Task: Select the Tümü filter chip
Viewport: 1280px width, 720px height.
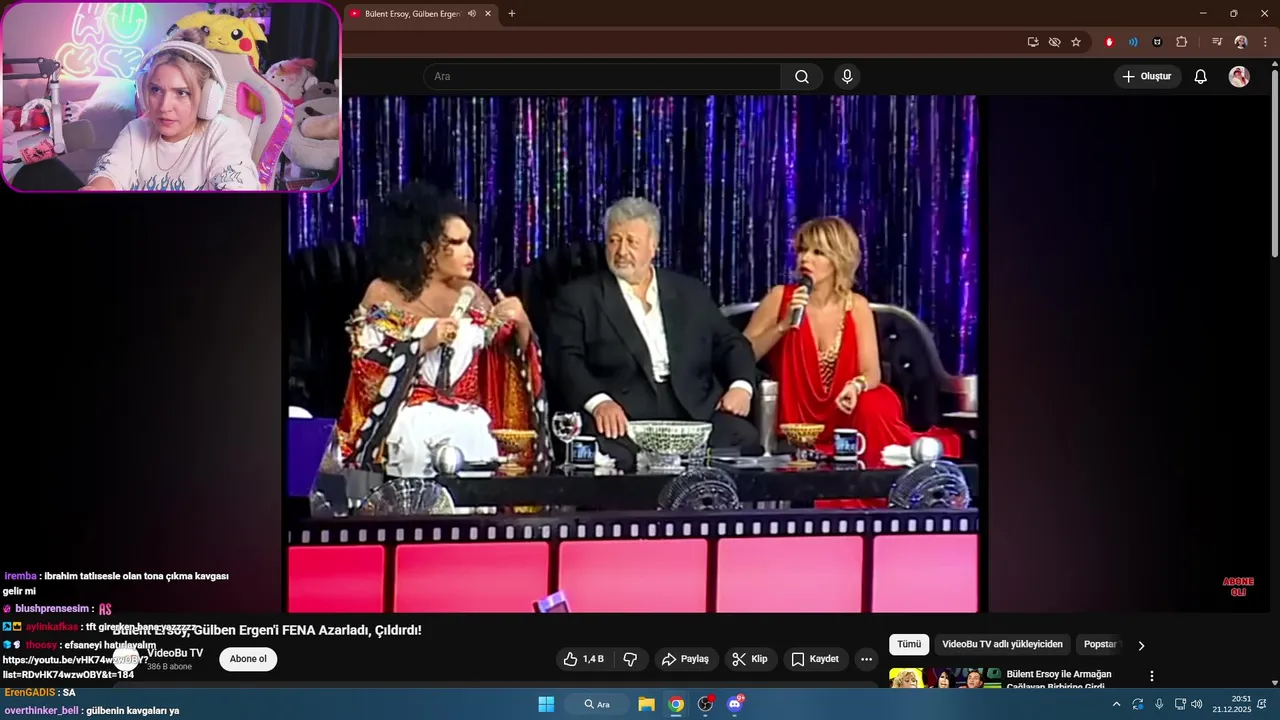Action: coord(909,645)
